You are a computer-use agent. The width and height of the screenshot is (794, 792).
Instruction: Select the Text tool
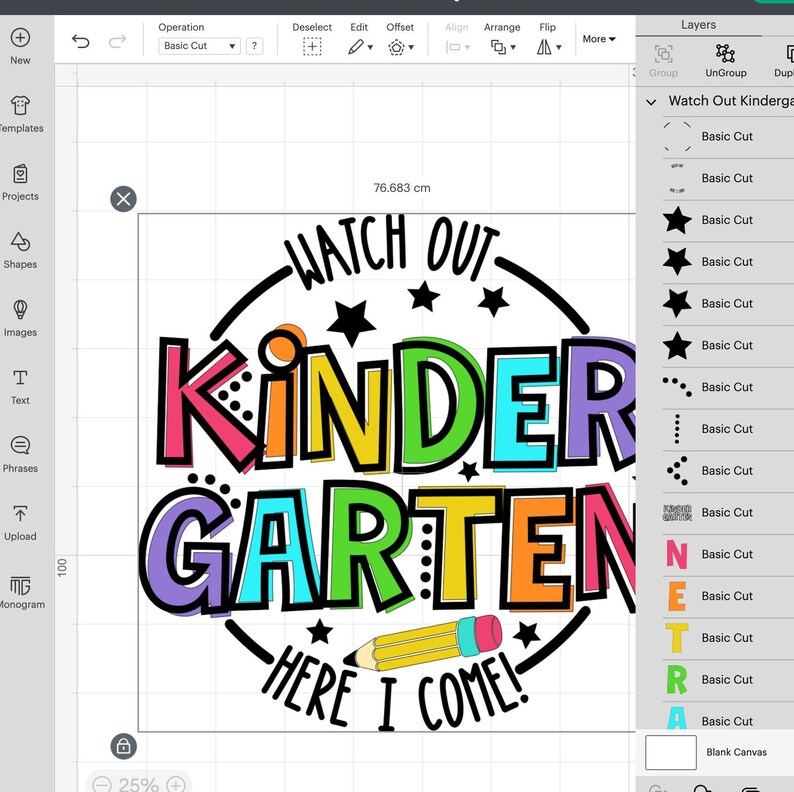[20, 386]
